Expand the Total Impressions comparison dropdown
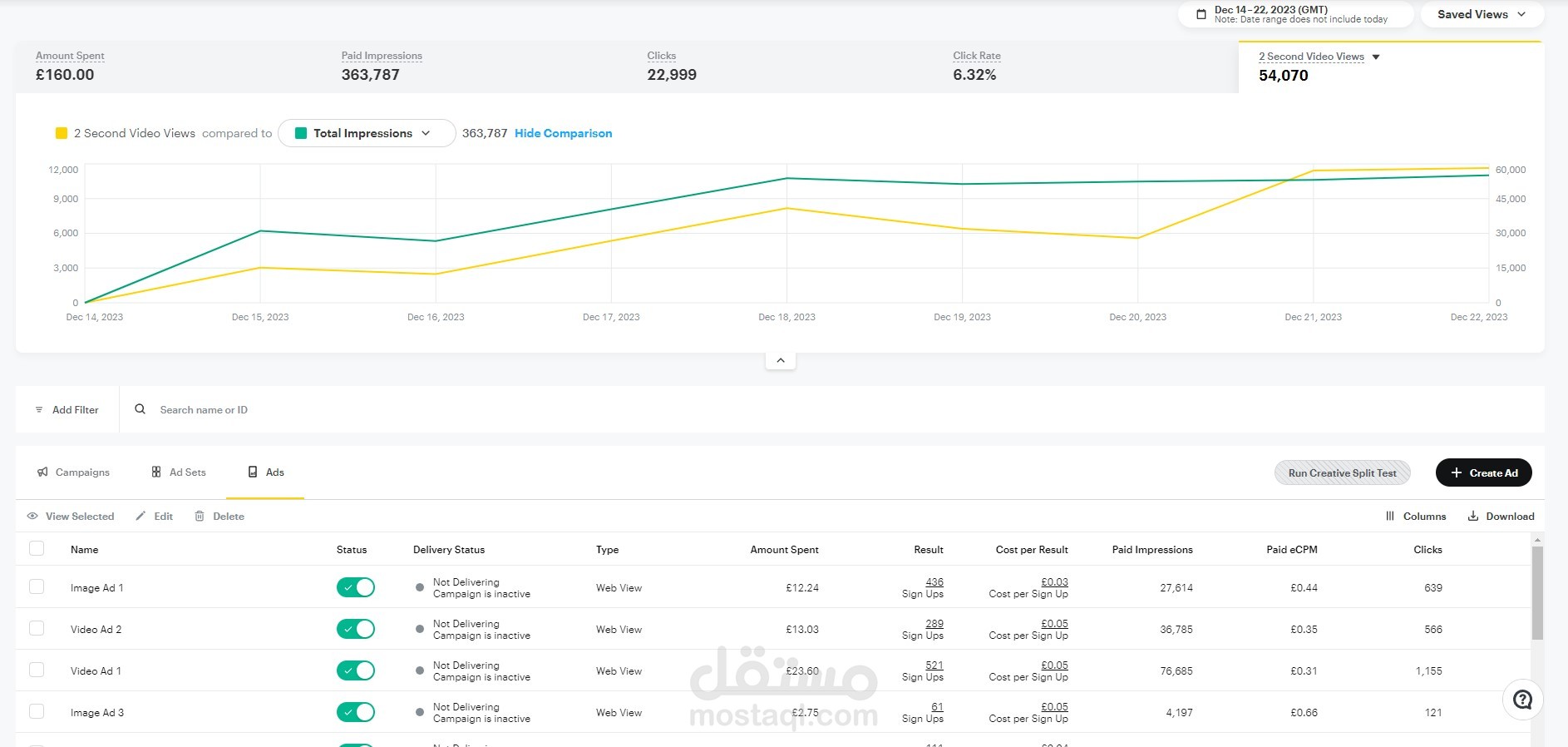The height and width of the screenshot is (747, 1568). (367, 133)
